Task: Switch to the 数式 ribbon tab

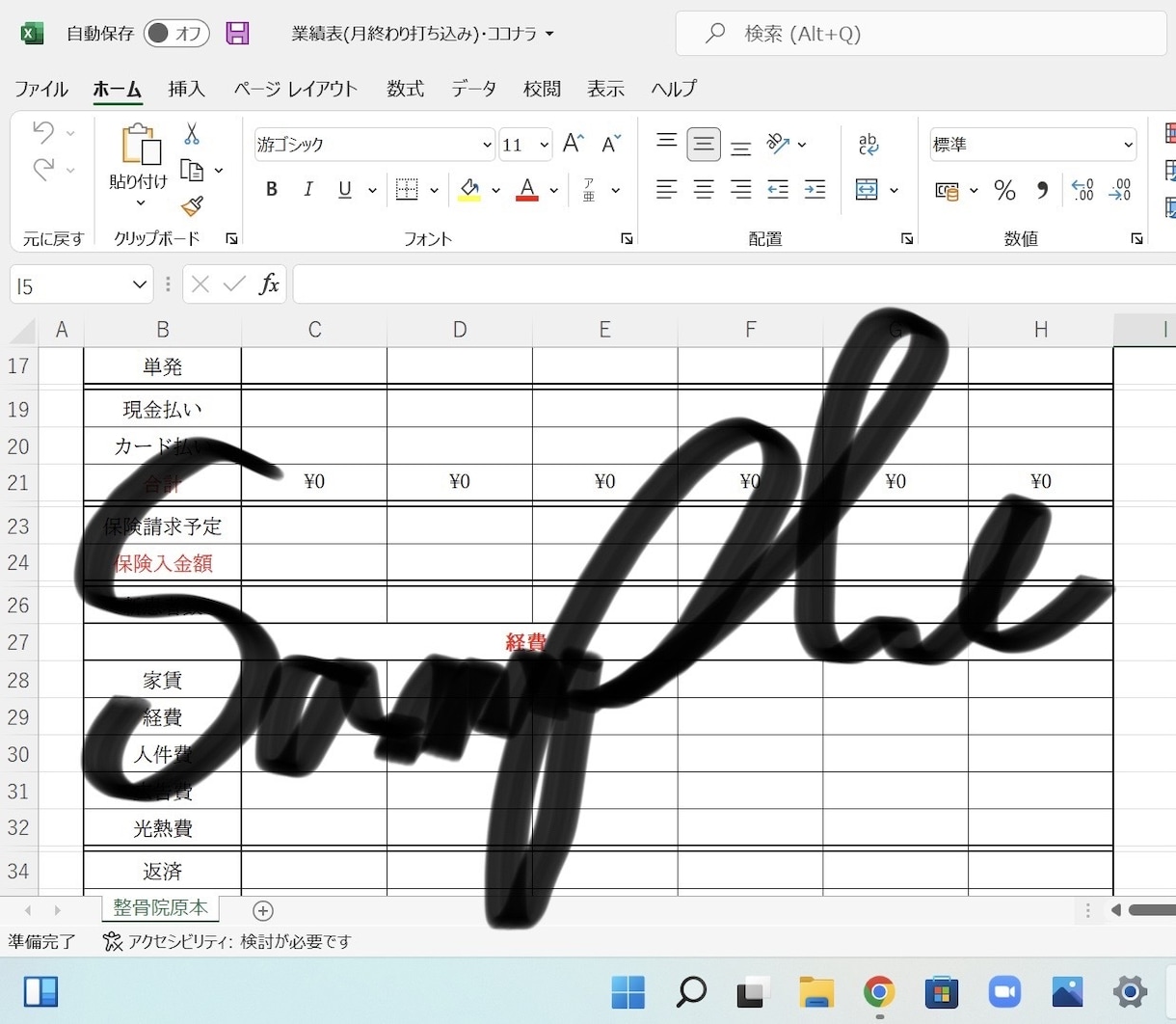Action: click(x=405, y=89)
